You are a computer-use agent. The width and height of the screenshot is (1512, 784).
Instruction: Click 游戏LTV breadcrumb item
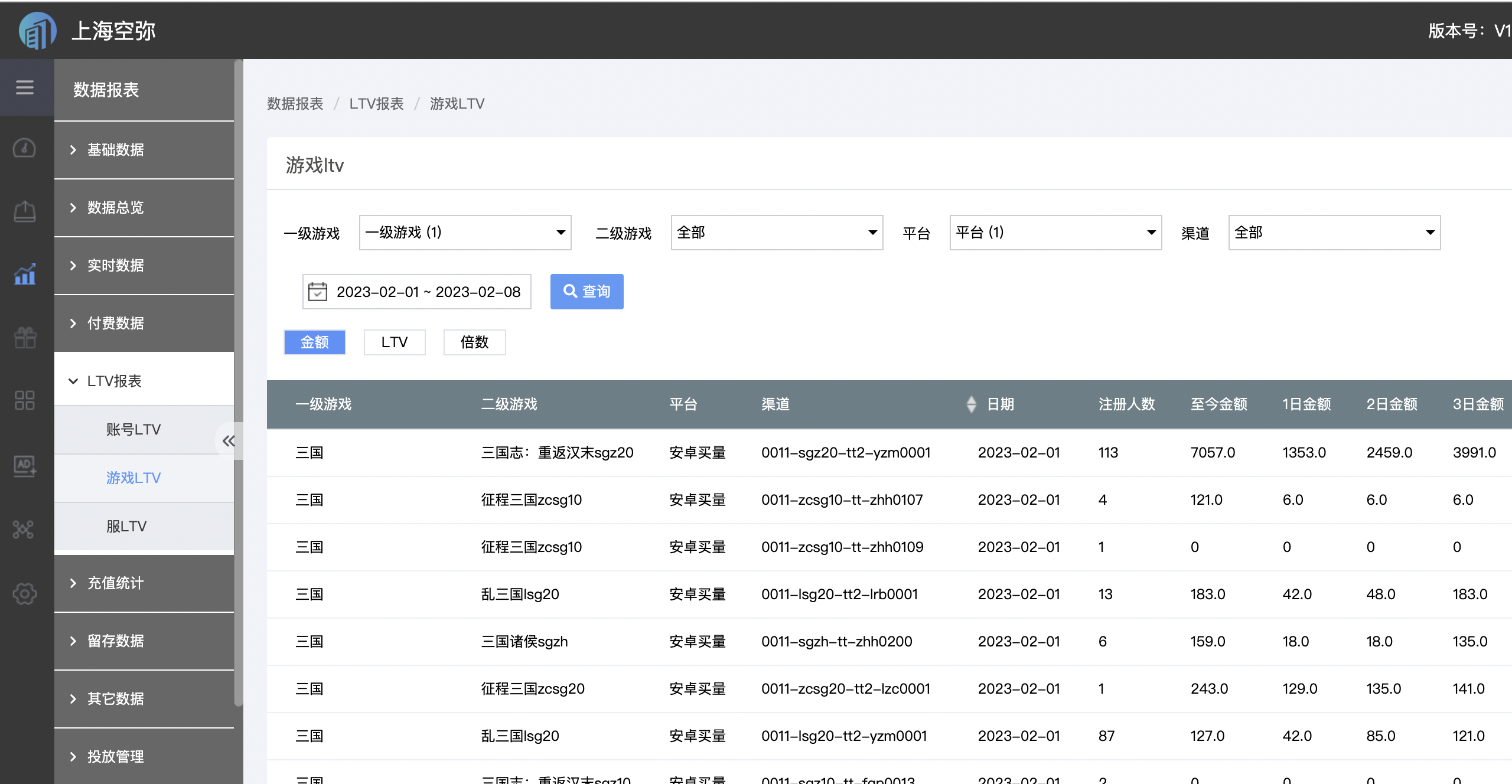457,104
